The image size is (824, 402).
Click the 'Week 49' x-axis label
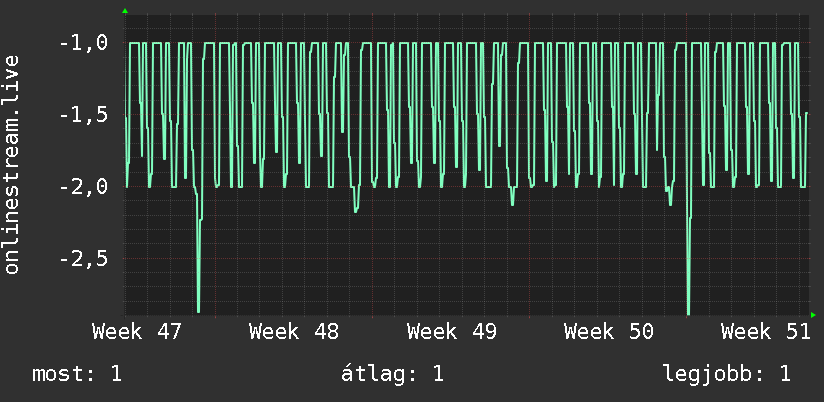click(x=451, y=332)
